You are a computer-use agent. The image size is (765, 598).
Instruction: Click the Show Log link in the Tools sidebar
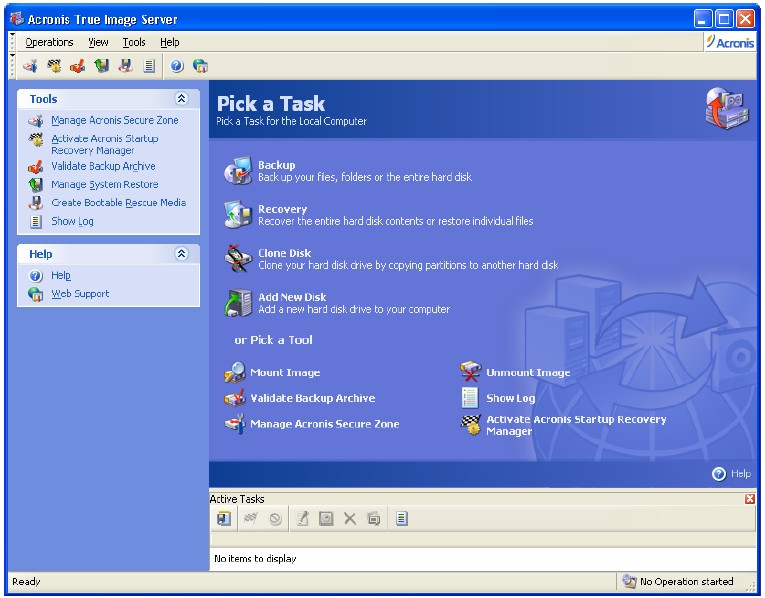[72, 221]
